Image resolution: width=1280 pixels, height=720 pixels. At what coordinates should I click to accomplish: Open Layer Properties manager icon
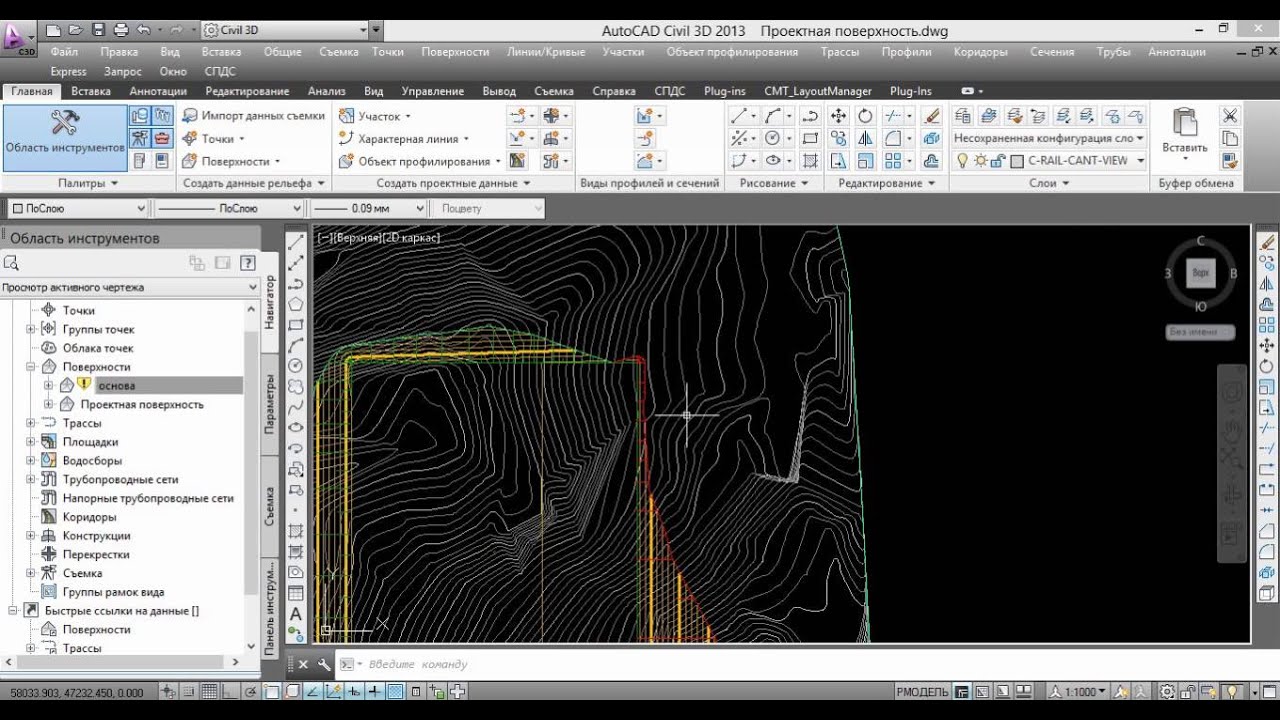pyautogui.click(x=963, y=116)
